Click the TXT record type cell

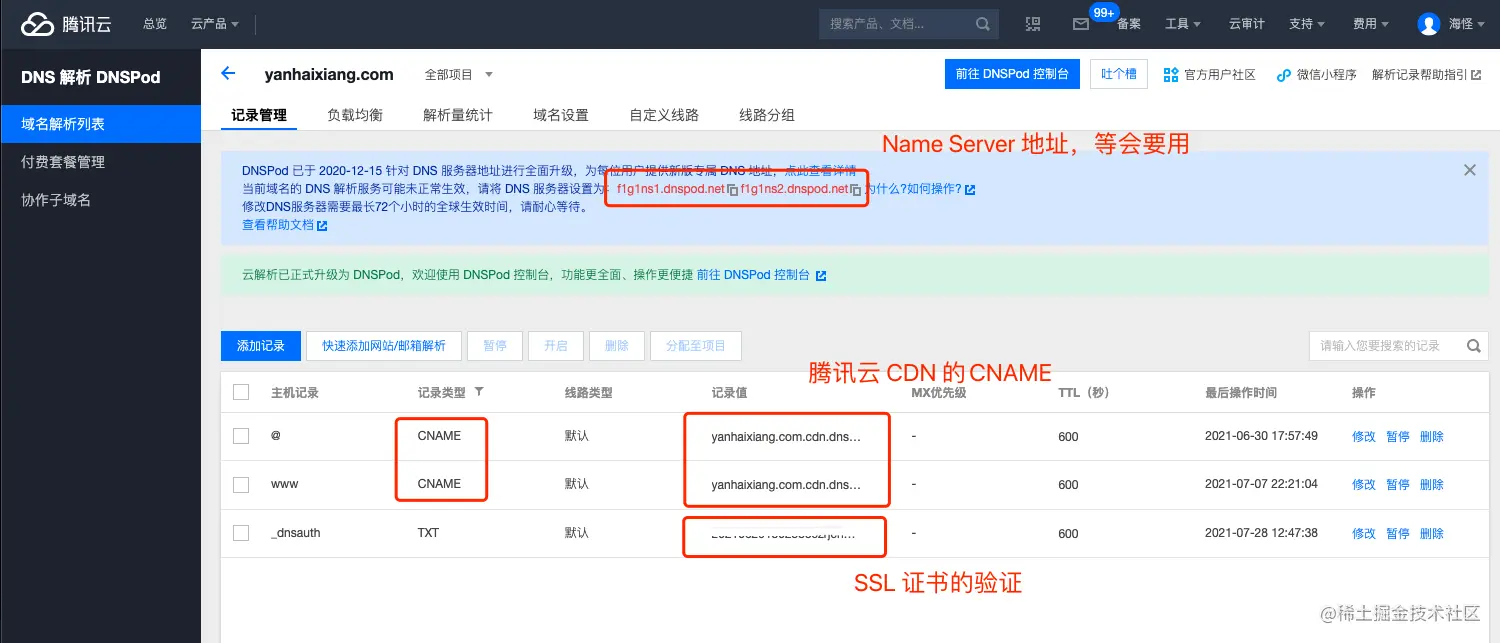(428, 533)
